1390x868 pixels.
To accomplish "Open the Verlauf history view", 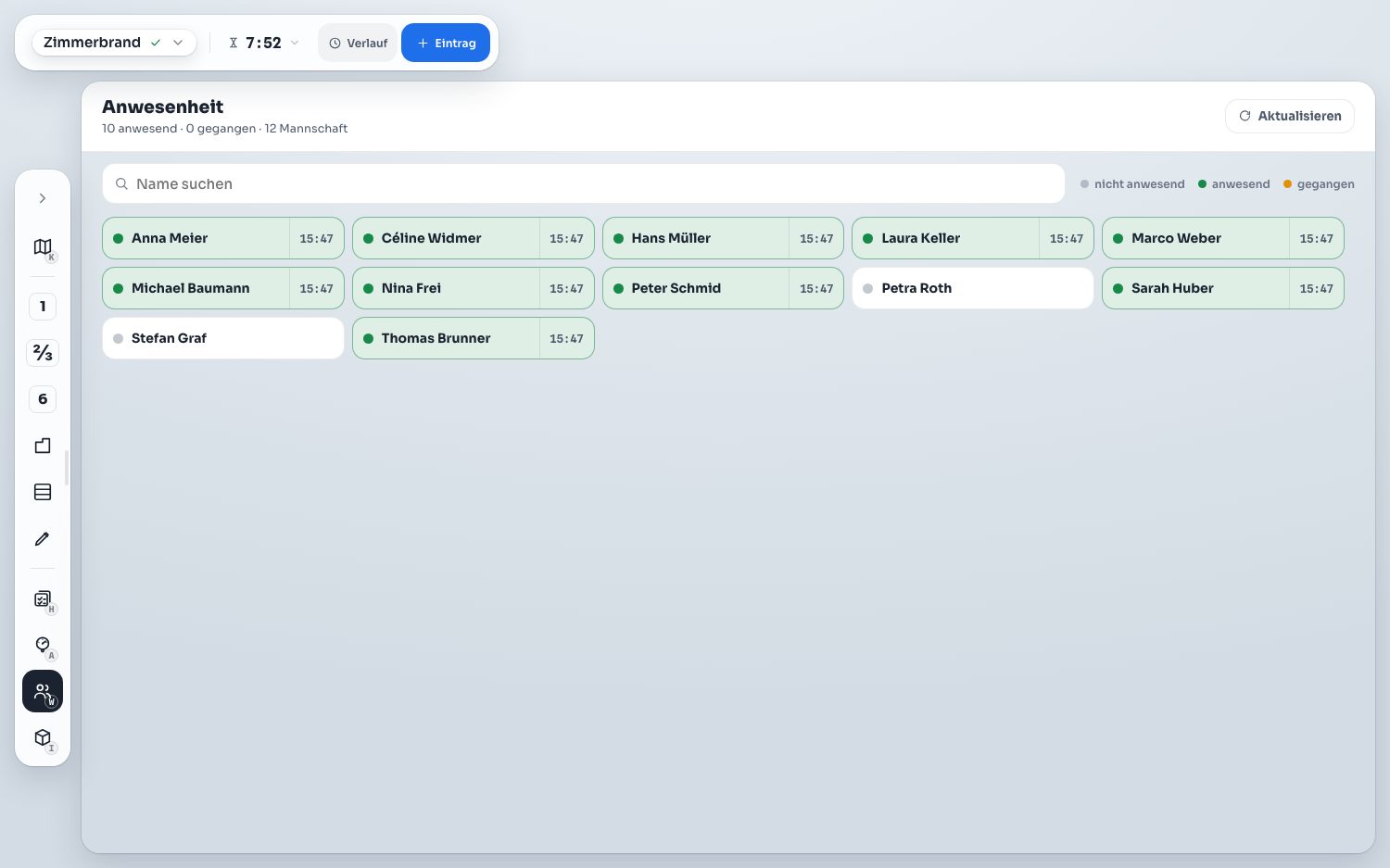I will tap(358, 43).
